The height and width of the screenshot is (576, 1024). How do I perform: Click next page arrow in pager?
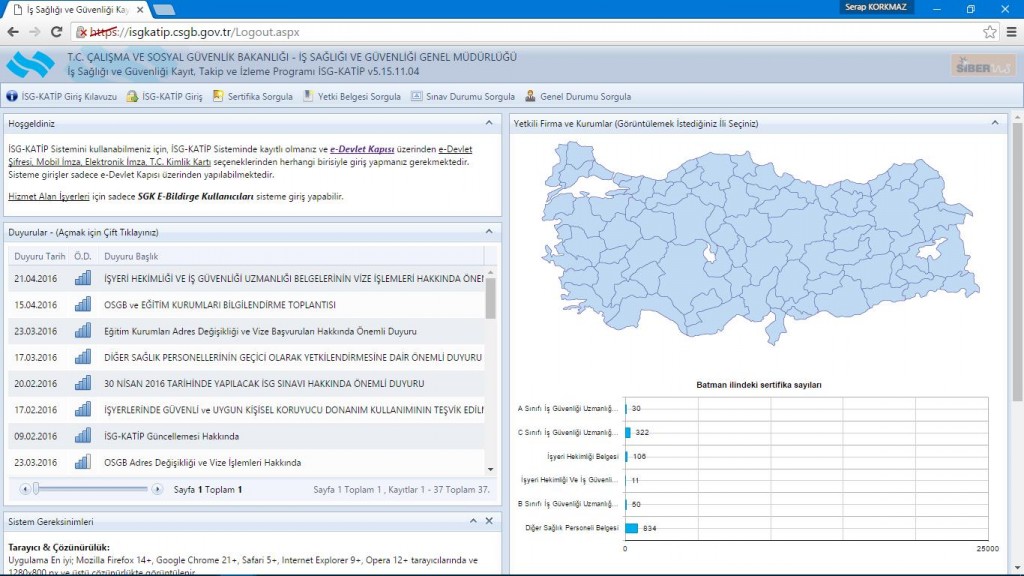click(x=157, y=488)
